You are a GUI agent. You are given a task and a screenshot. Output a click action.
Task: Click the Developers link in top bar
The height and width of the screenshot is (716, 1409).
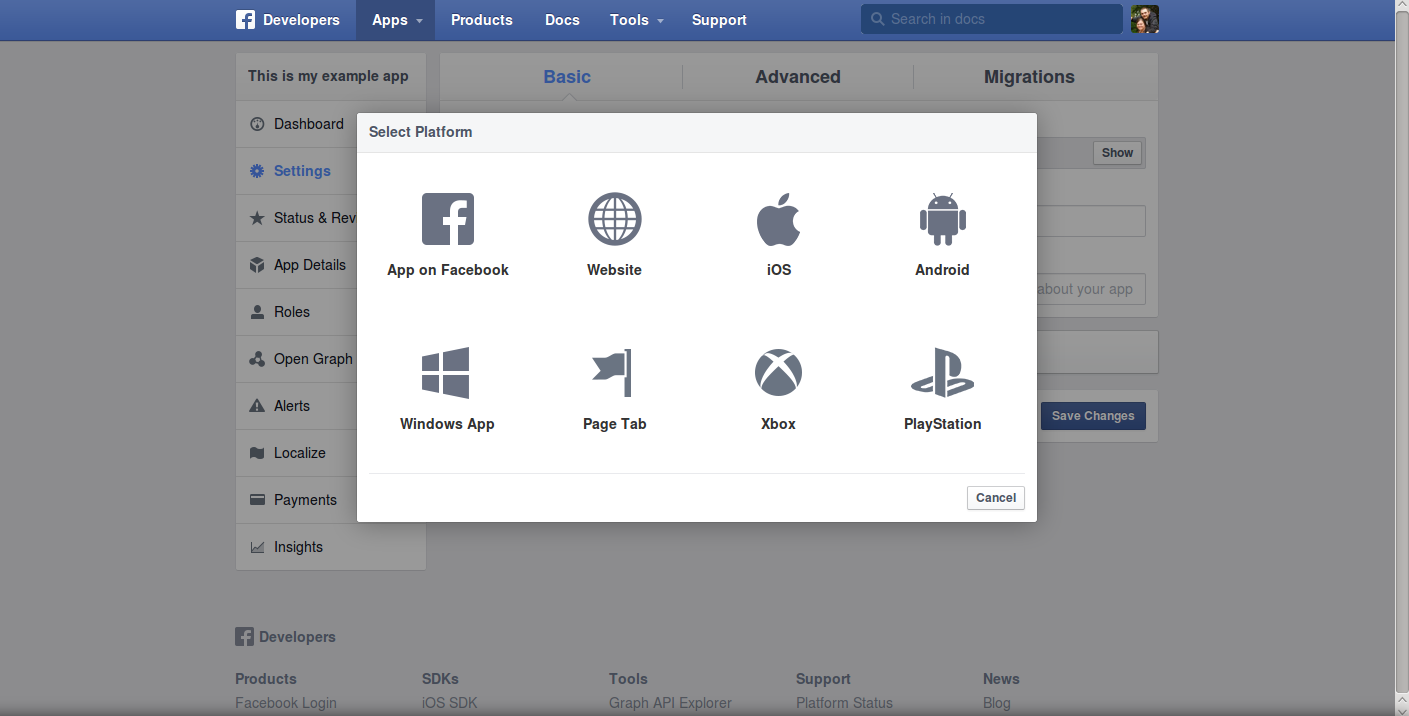[301, 20]
